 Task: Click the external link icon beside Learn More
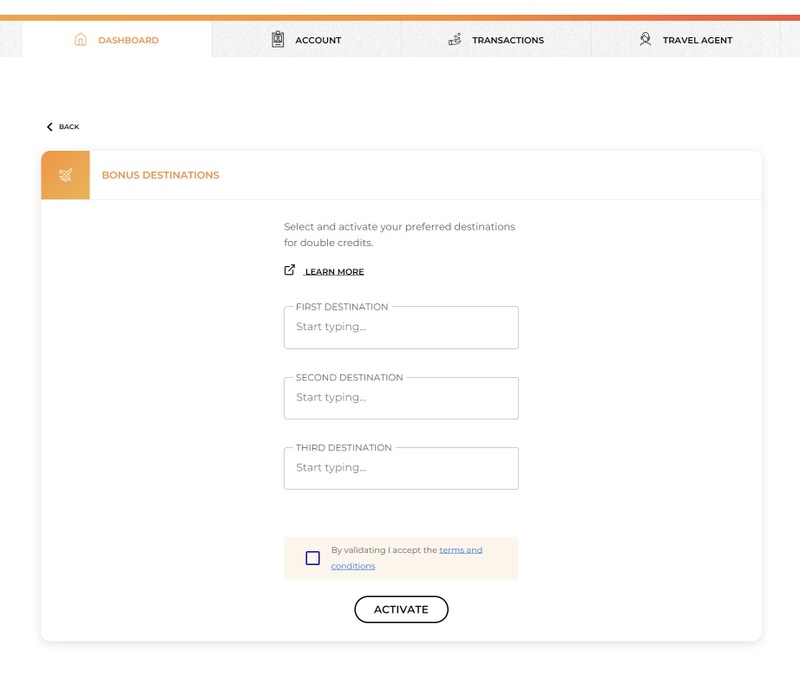(289, 270)
